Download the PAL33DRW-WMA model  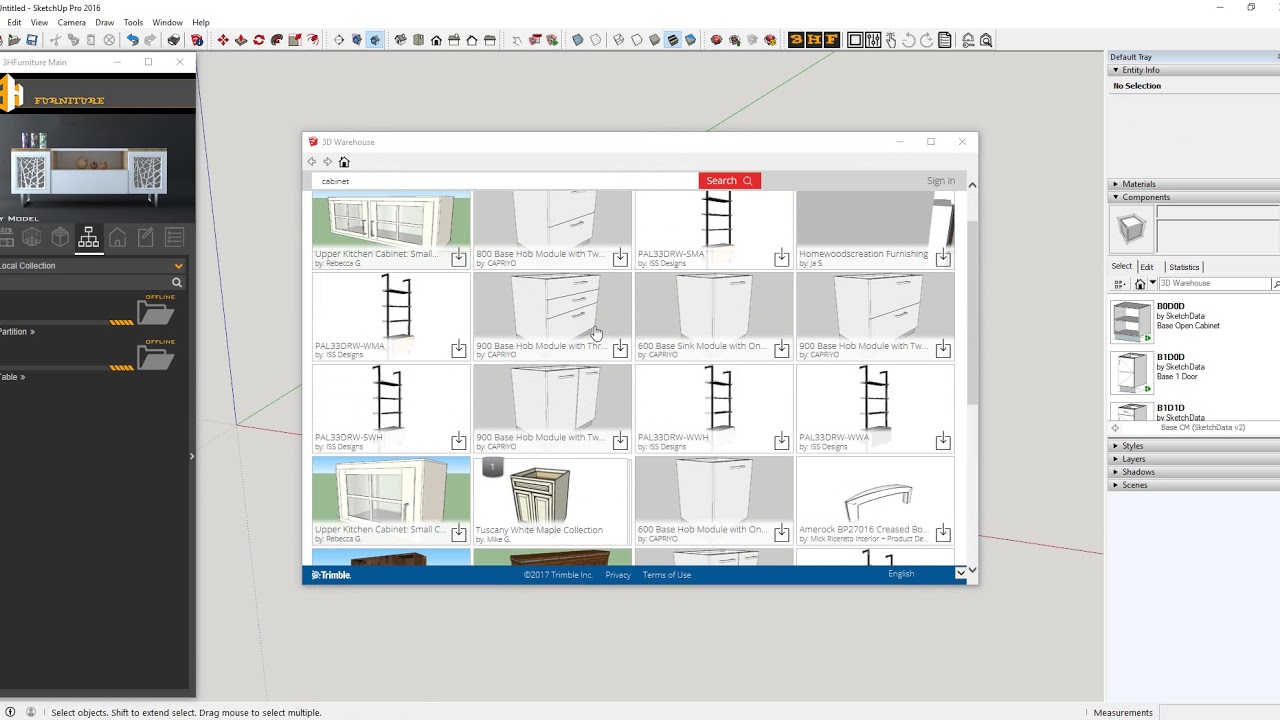point(458,349)
